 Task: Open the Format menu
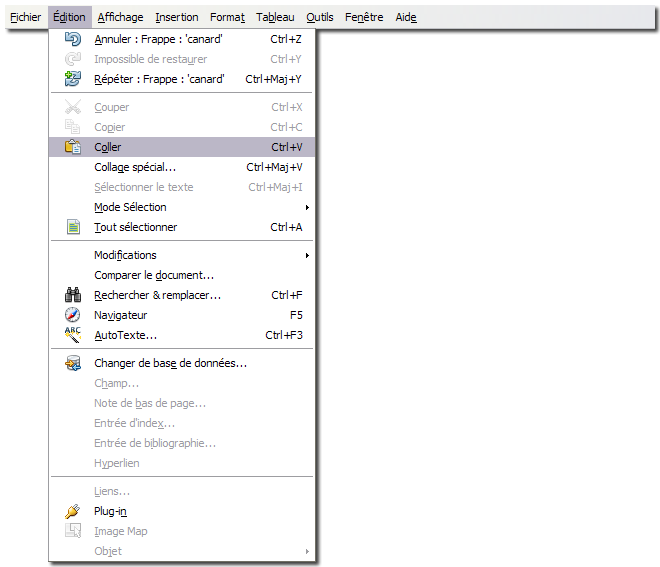click(x=227, y=17)
